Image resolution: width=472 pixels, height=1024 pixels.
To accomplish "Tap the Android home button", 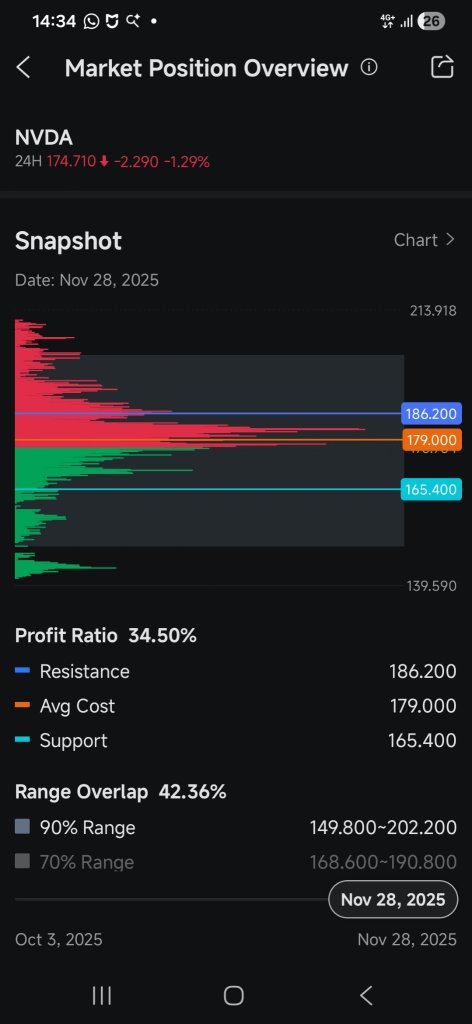I will pos(234,995).
